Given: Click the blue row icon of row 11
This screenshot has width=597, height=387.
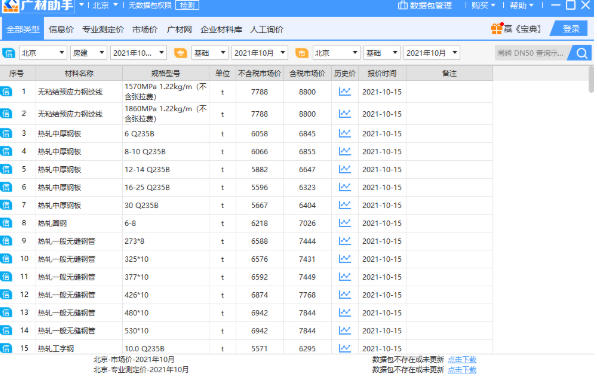Looking at the screenshot, I should tap(6, 277).
